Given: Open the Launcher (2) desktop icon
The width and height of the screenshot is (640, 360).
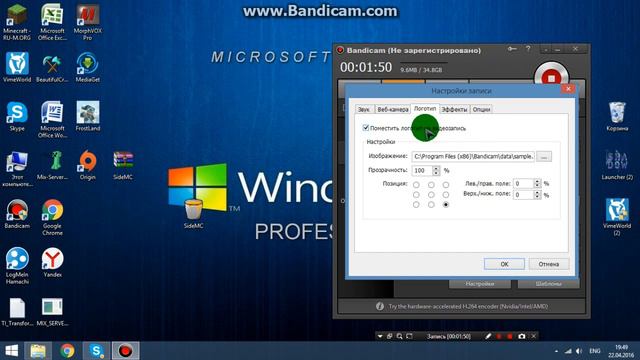Looking at the screenshot, I should tap(617, 165).
